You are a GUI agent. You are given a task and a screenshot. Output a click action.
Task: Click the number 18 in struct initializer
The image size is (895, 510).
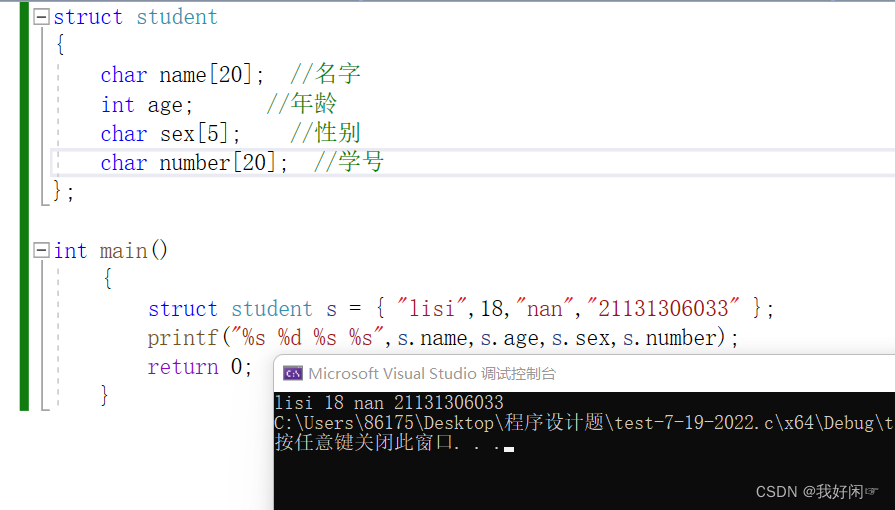491,309
